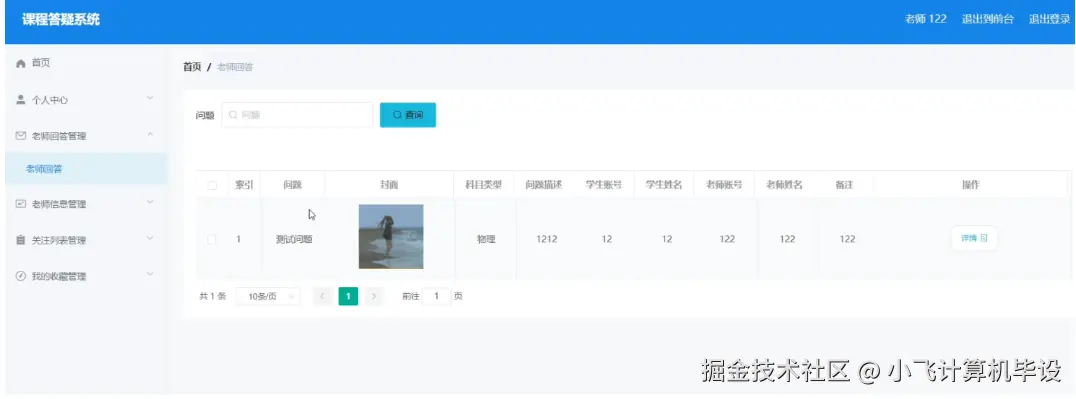Click the 查询 search button

[x=408, y=115]
